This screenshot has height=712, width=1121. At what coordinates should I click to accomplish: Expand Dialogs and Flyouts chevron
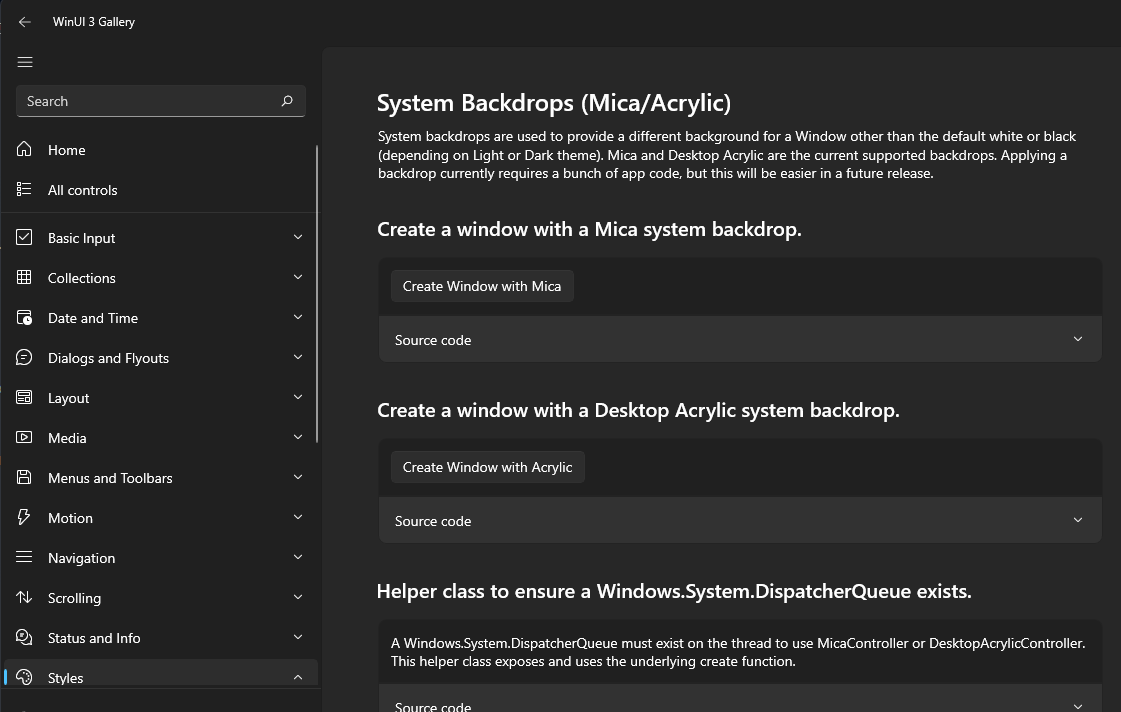[x=298, y=357]
